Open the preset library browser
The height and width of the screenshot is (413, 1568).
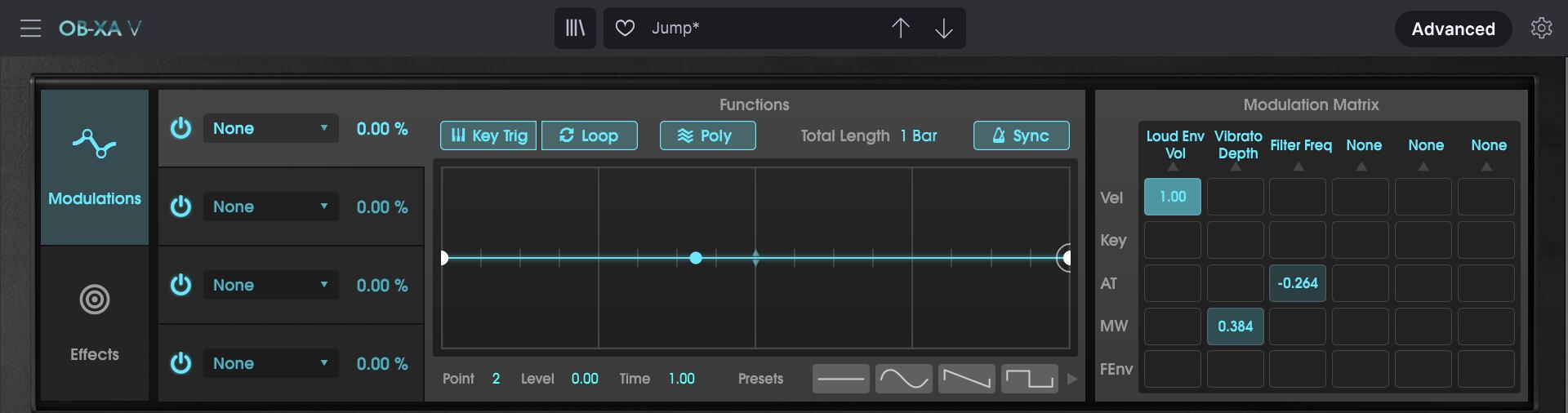(x=575, y=29)
